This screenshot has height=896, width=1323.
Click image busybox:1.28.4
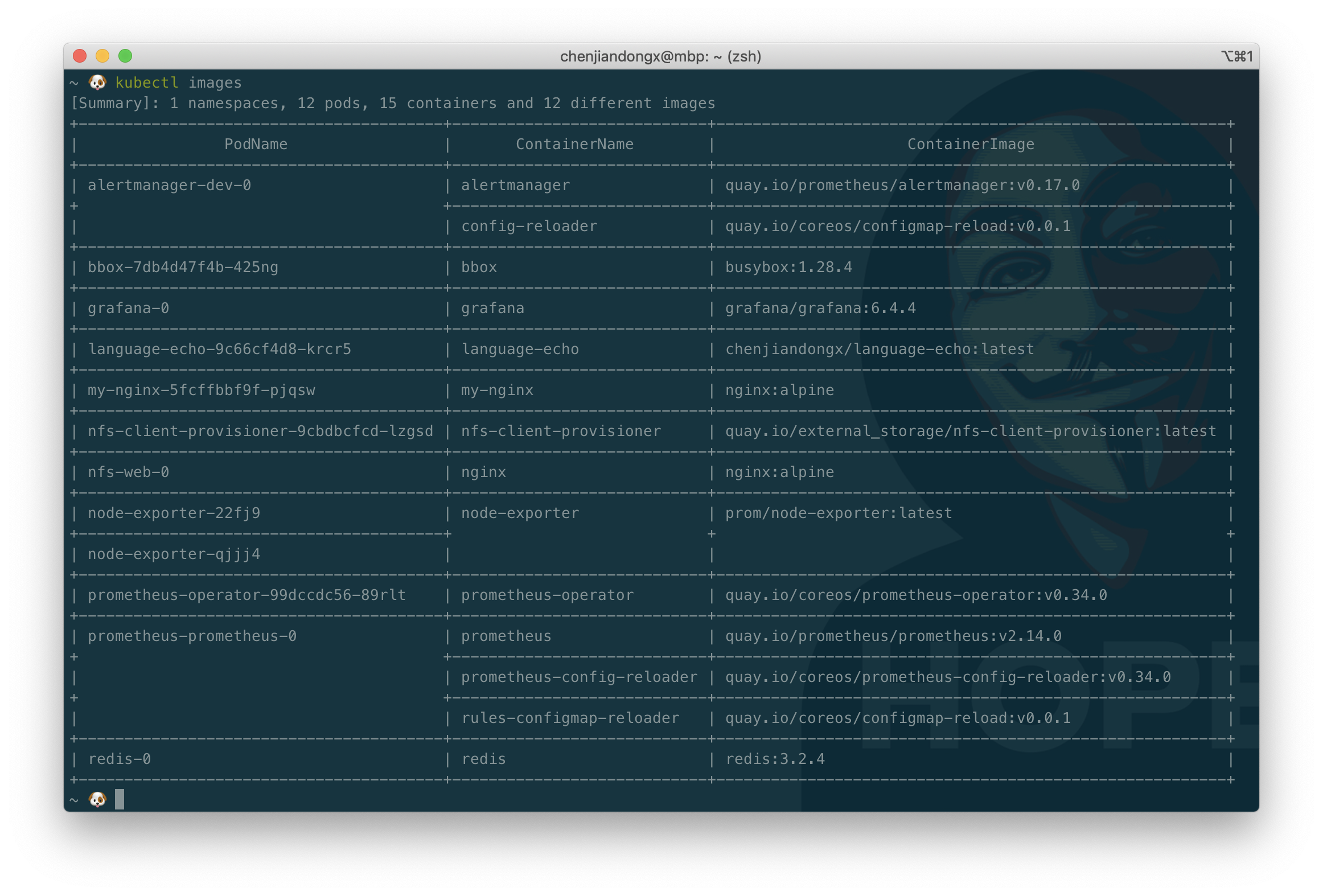pyautogui.click(x=789, y=268)
